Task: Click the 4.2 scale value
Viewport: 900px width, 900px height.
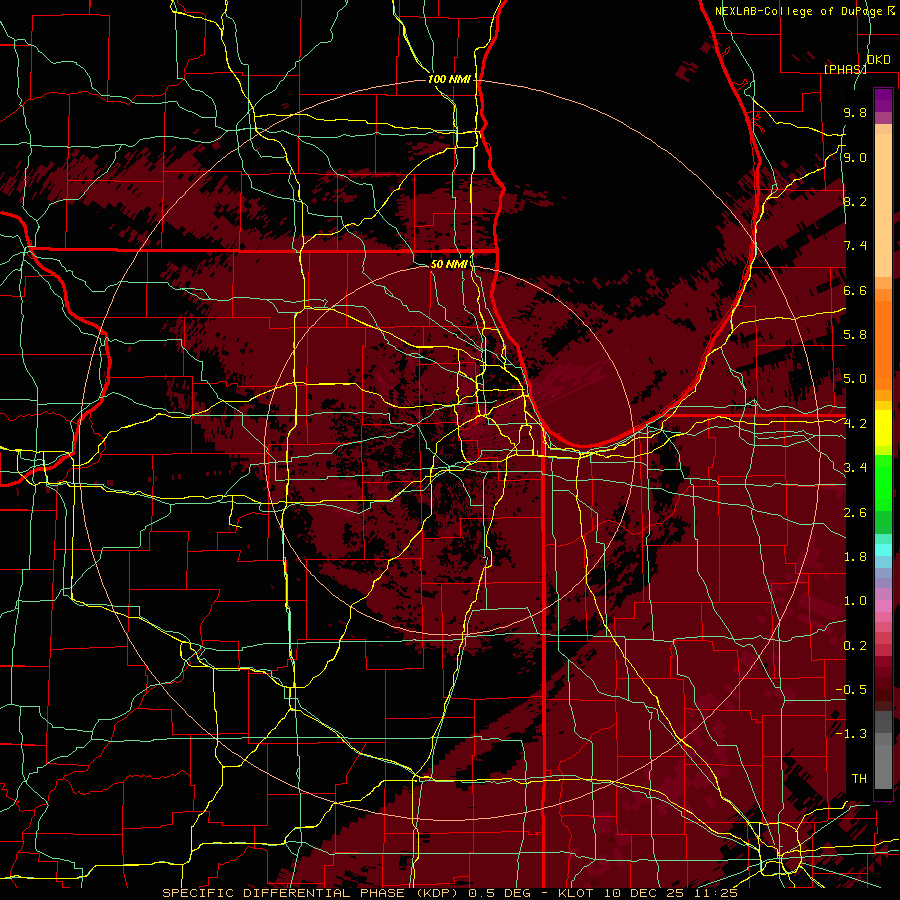Action: [855, 424]
